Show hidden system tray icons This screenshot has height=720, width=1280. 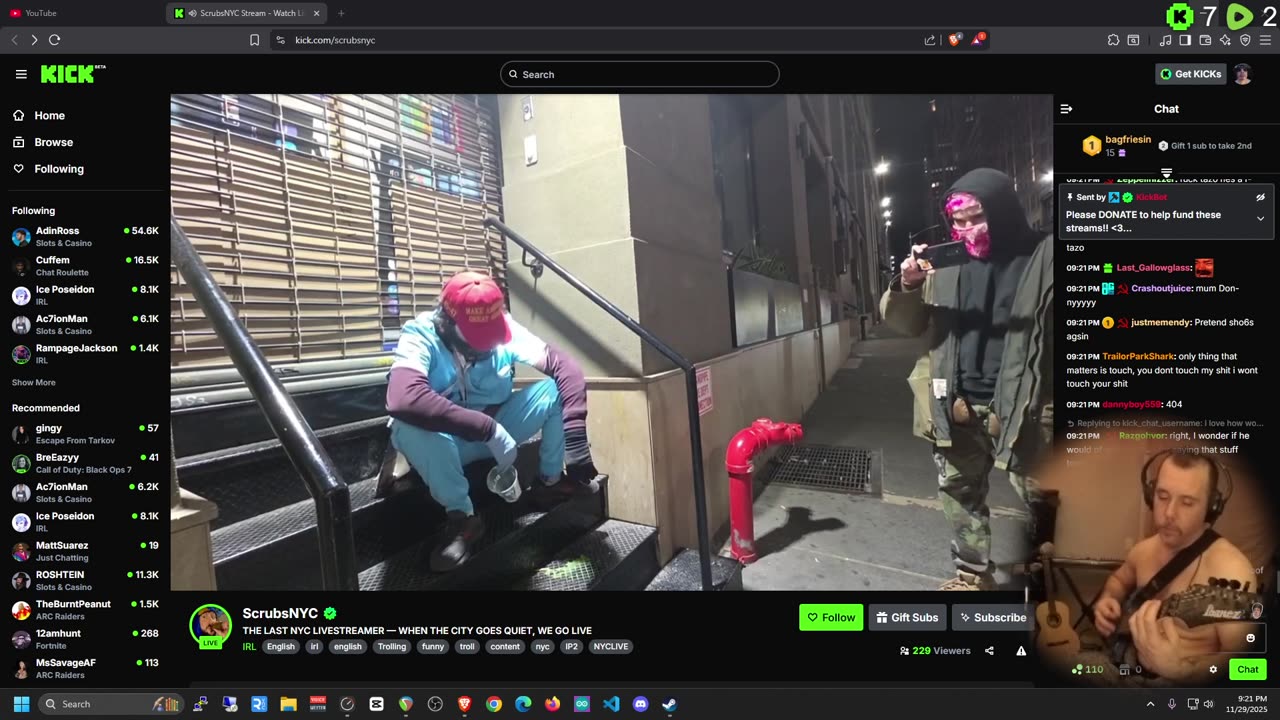tap(1150, 704)
